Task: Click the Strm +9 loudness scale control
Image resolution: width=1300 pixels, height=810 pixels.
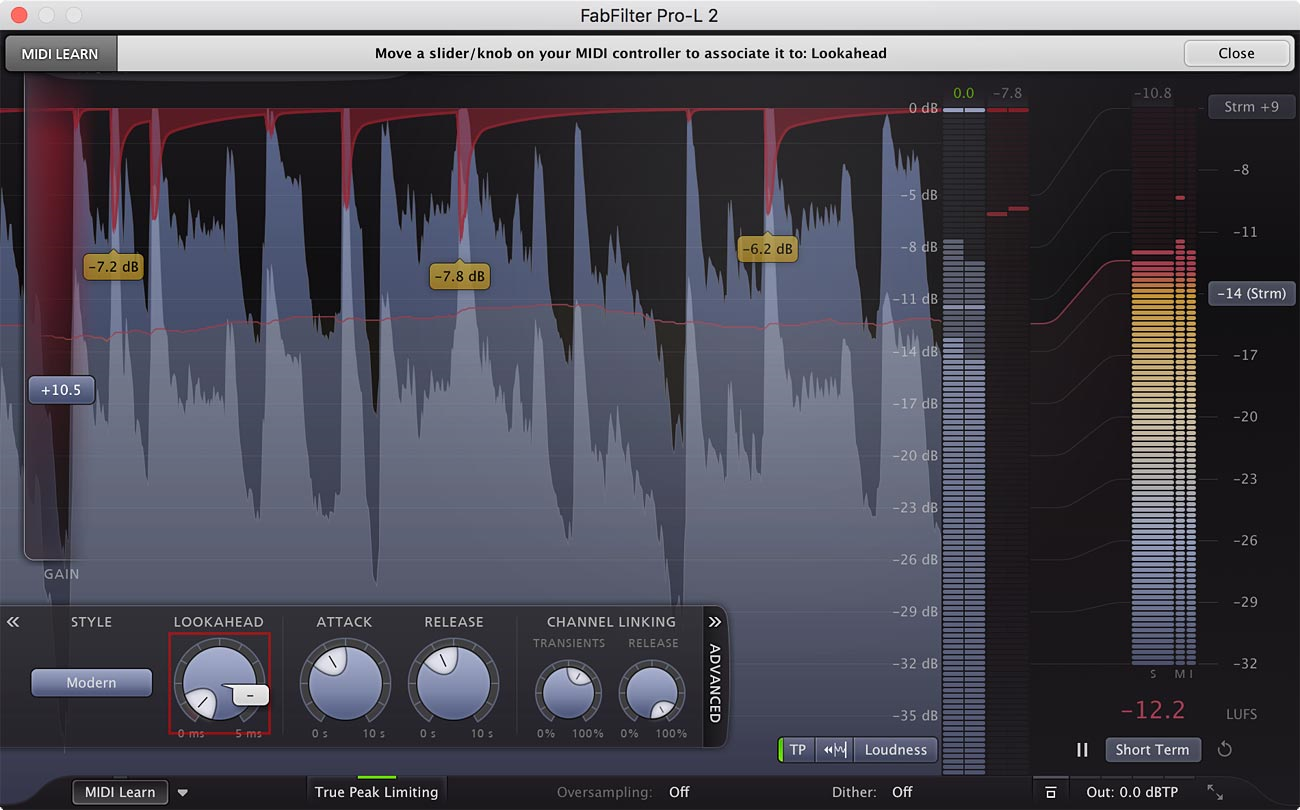Action: click(x=1251, y=106)
